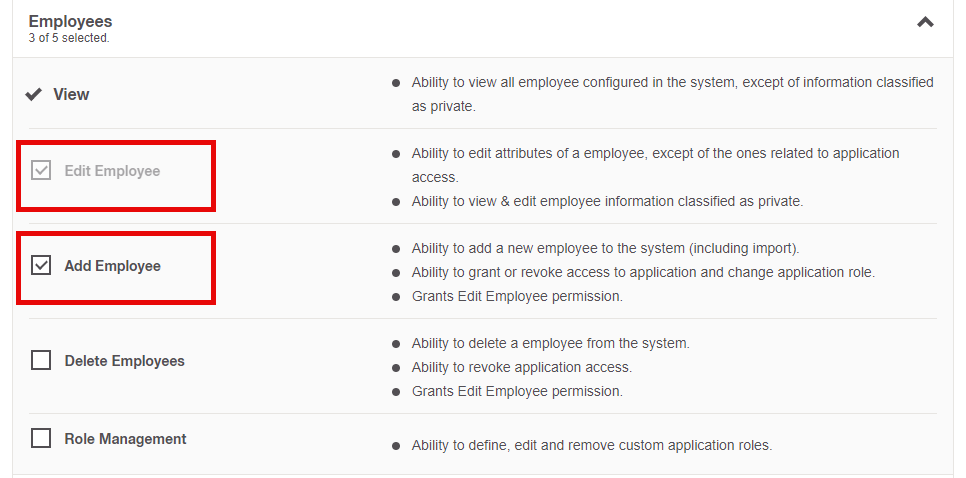
Task: Select the View permission label
Action: (71, 94)
